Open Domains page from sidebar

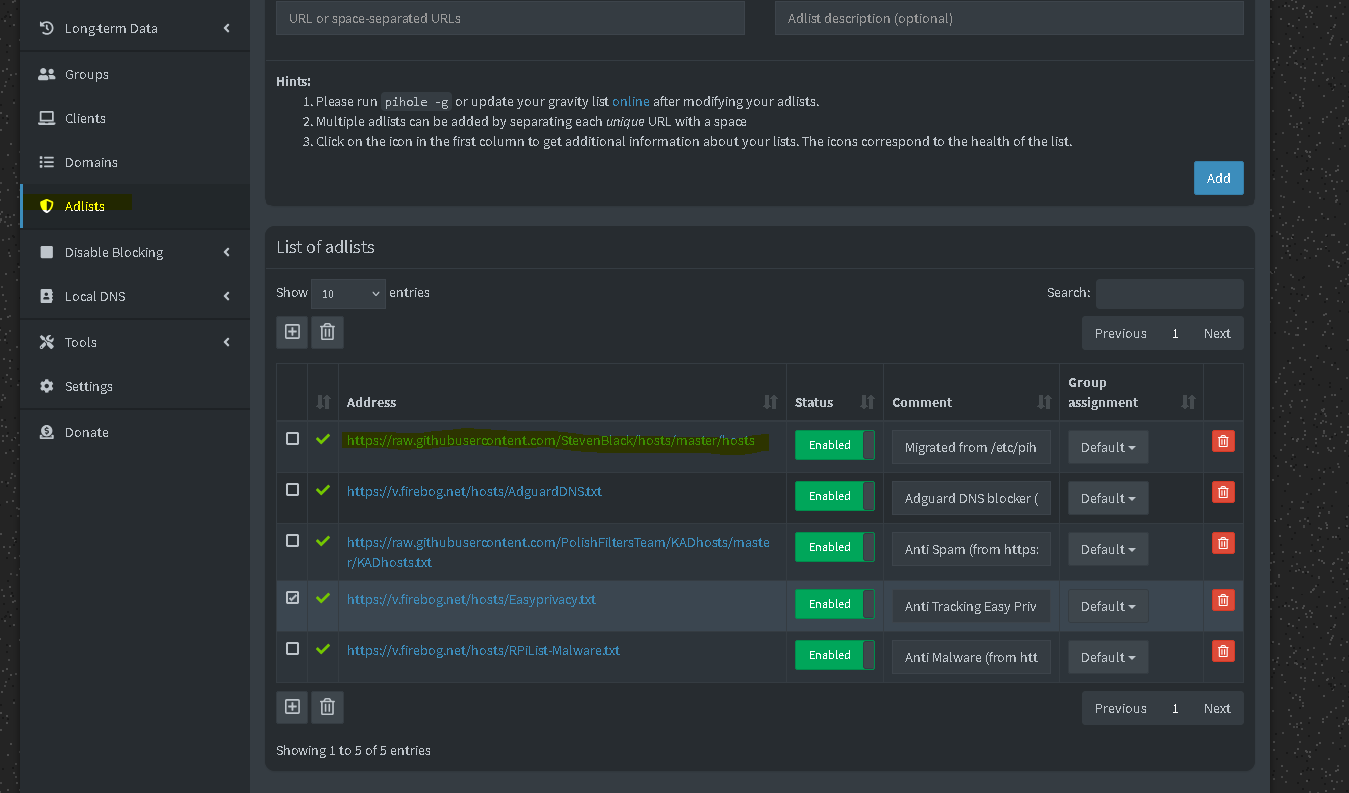91,162
